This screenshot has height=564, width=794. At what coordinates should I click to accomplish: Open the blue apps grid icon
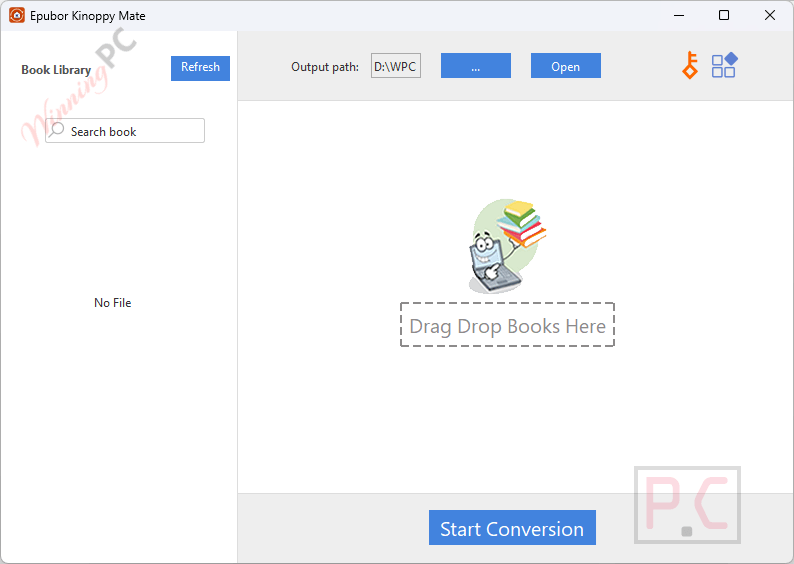coord(724,65)
